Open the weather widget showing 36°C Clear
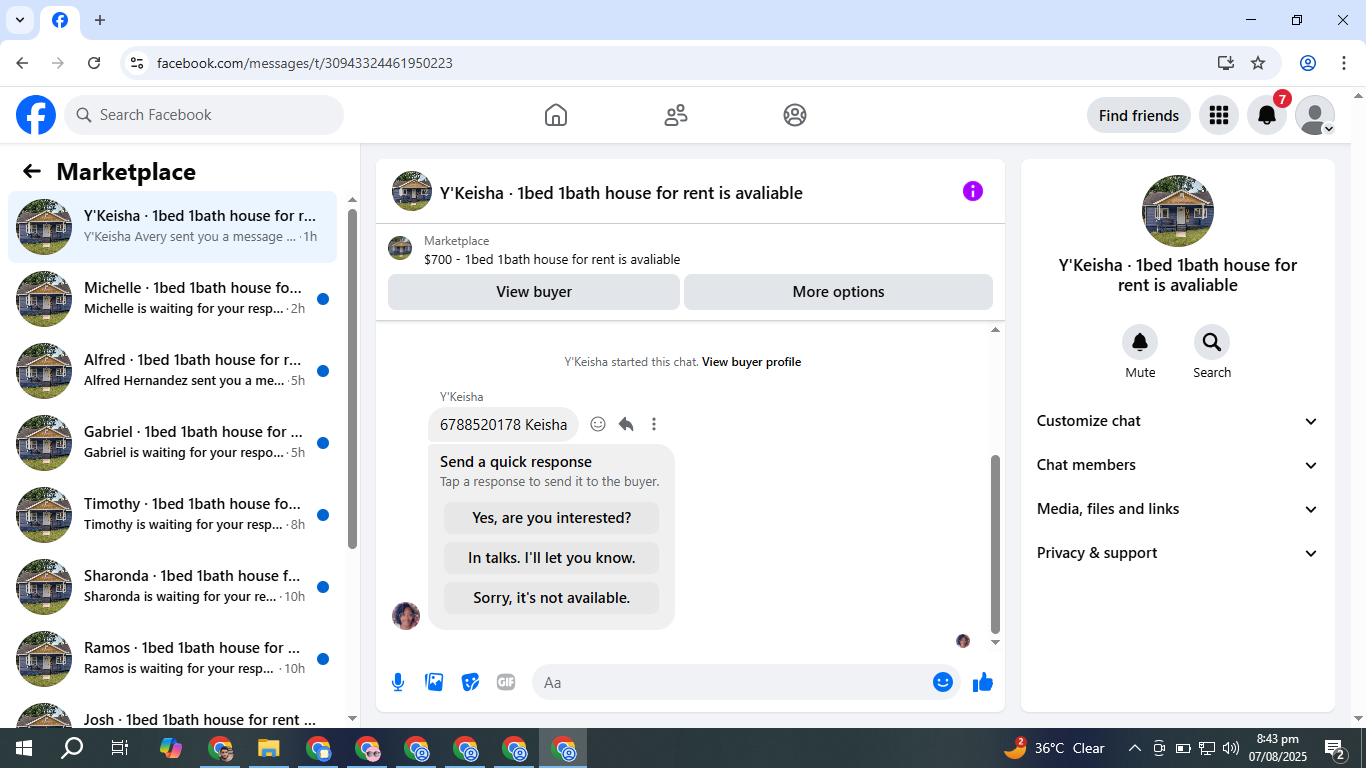1366x768 pixels. tap(1054, 748)
